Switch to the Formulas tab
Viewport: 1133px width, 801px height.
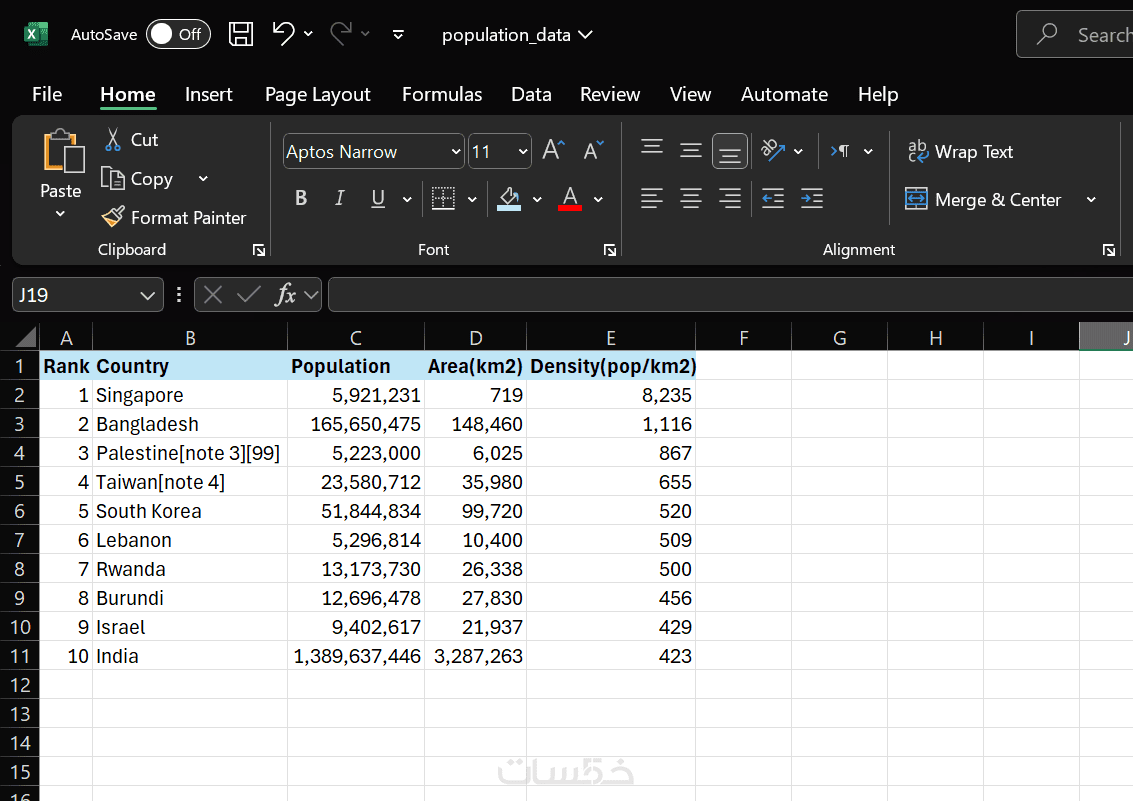[x=442, y=94]
